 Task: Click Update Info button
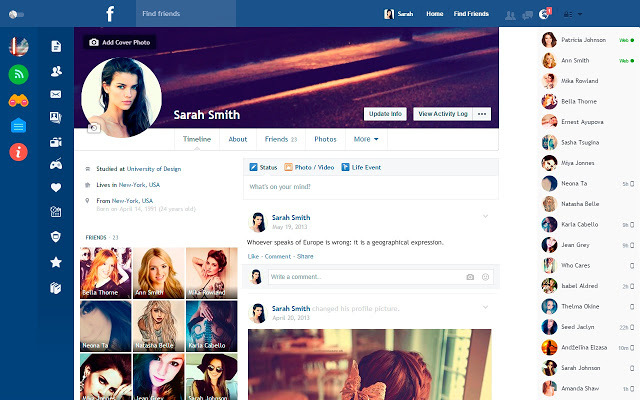pyautogui.click(x=385, y=114)
